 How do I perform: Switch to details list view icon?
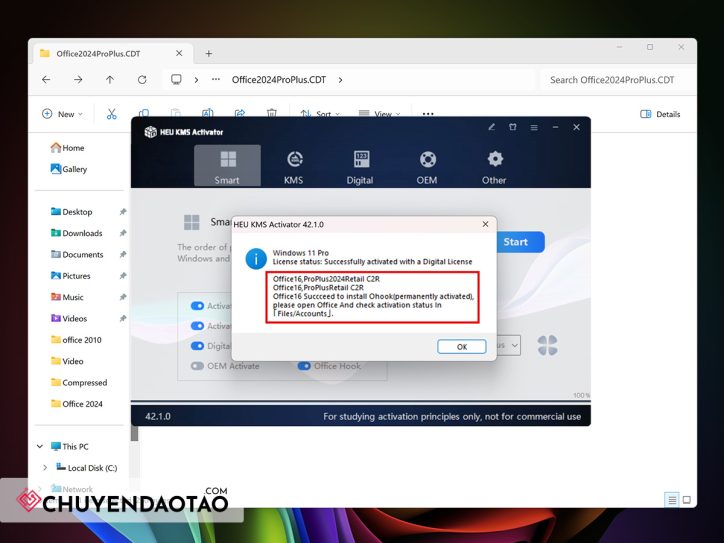click(672, 500)
